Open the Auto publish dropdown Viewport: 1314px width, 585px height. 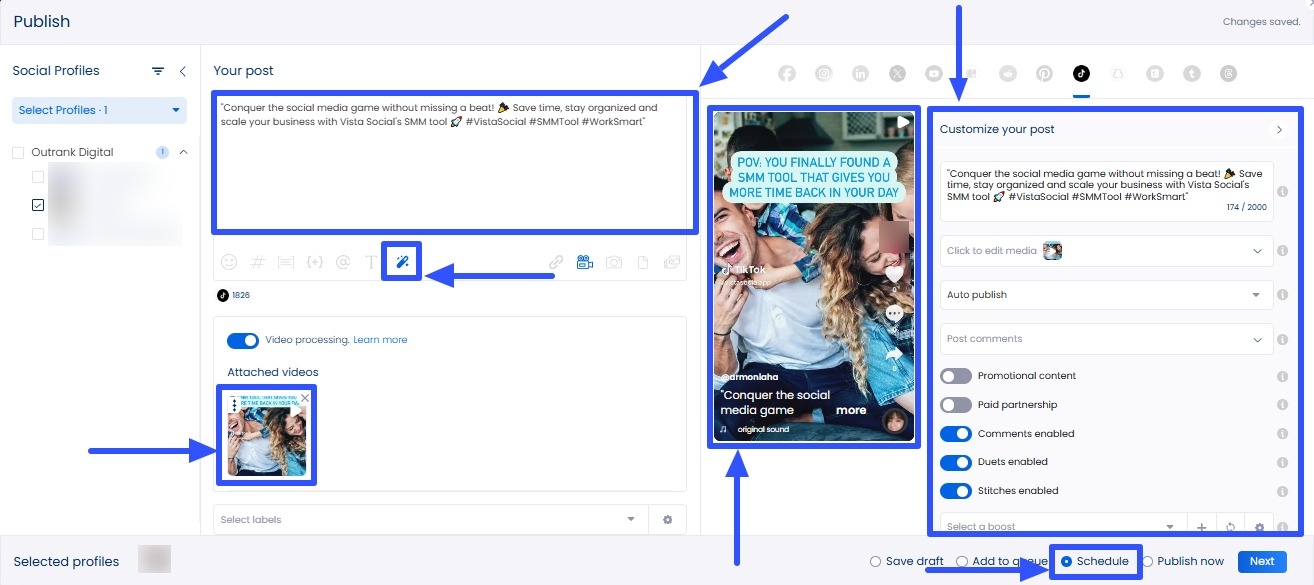tap(1105, 295)
